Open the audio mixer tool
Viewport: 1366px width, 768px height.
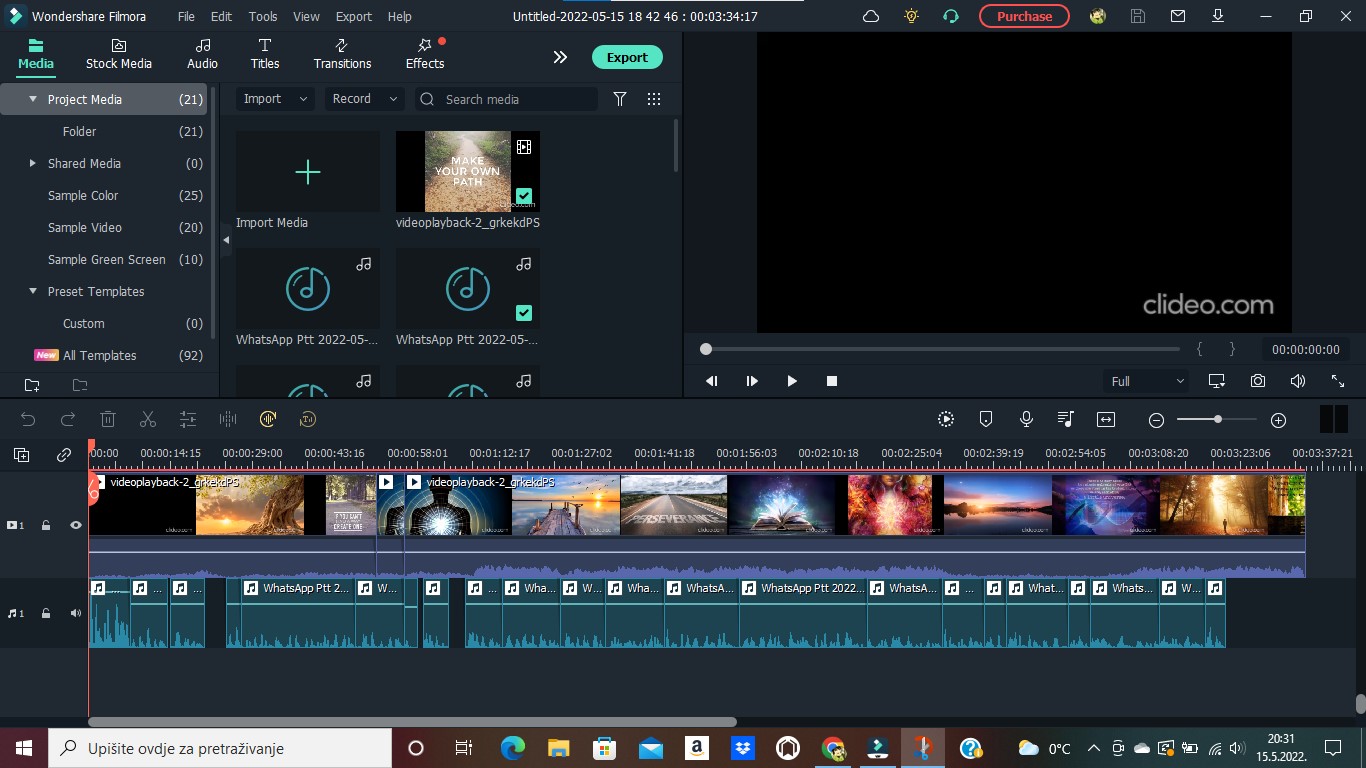pos(1066,420)
